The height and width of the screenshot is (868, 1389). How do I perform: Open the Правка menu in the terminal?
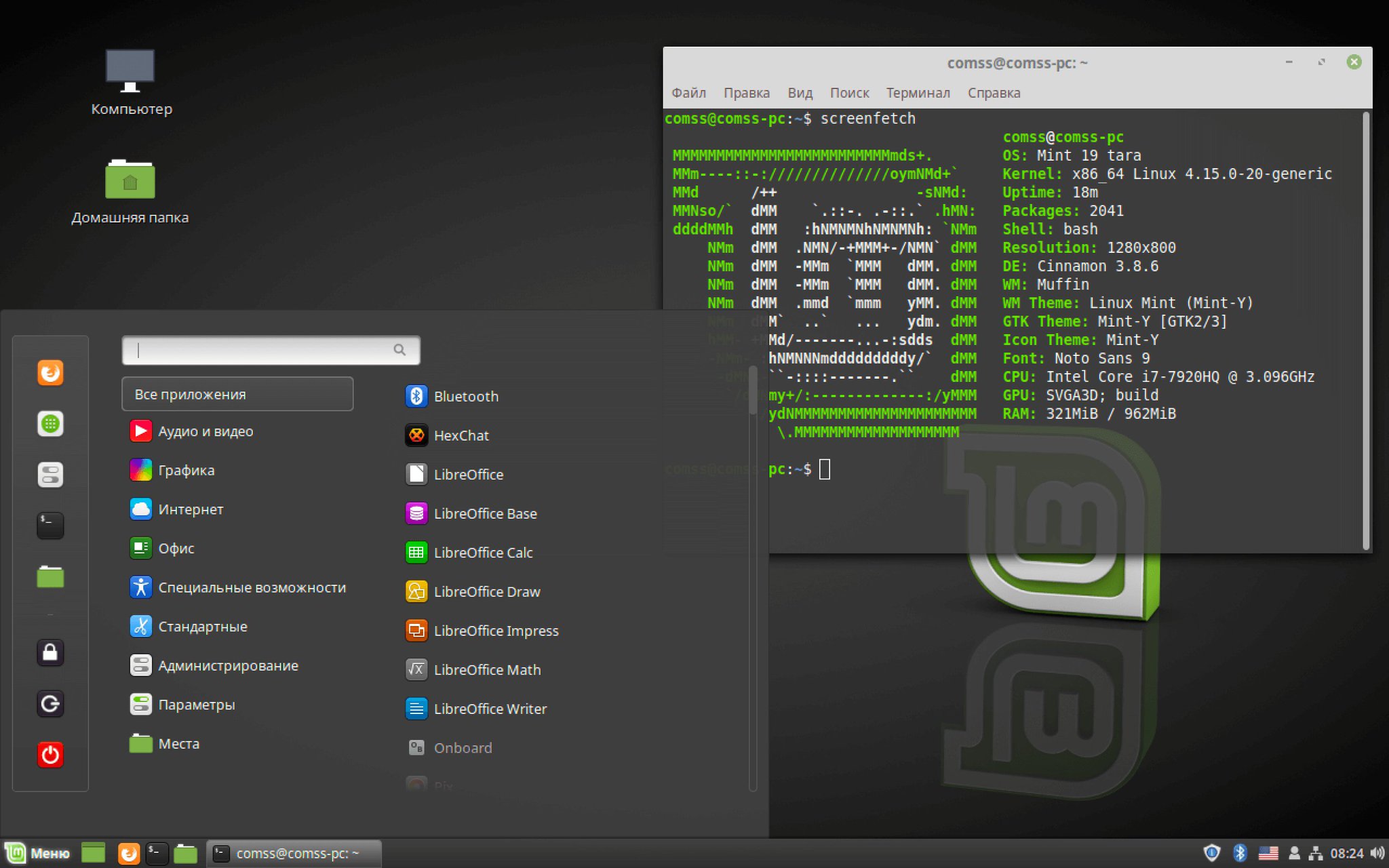tap(746, 93)
